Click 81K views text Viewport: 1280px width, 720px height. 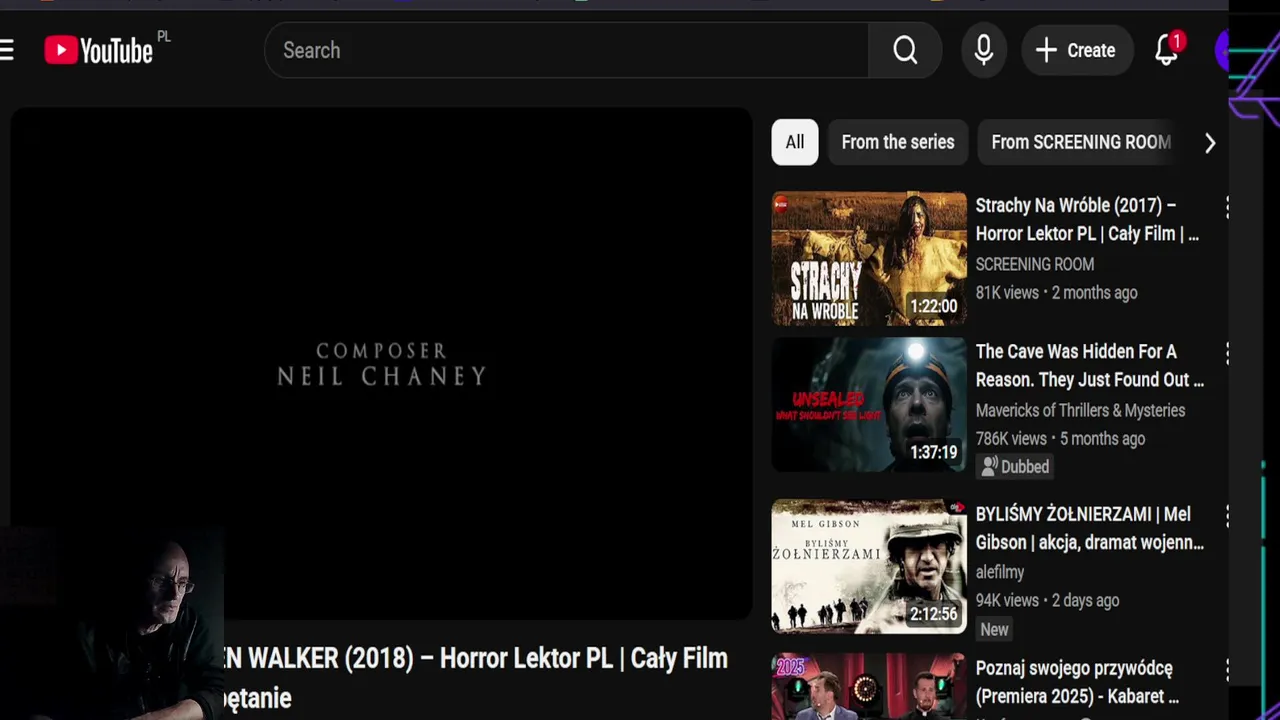pyautogui.click(x=1007, y=292)
